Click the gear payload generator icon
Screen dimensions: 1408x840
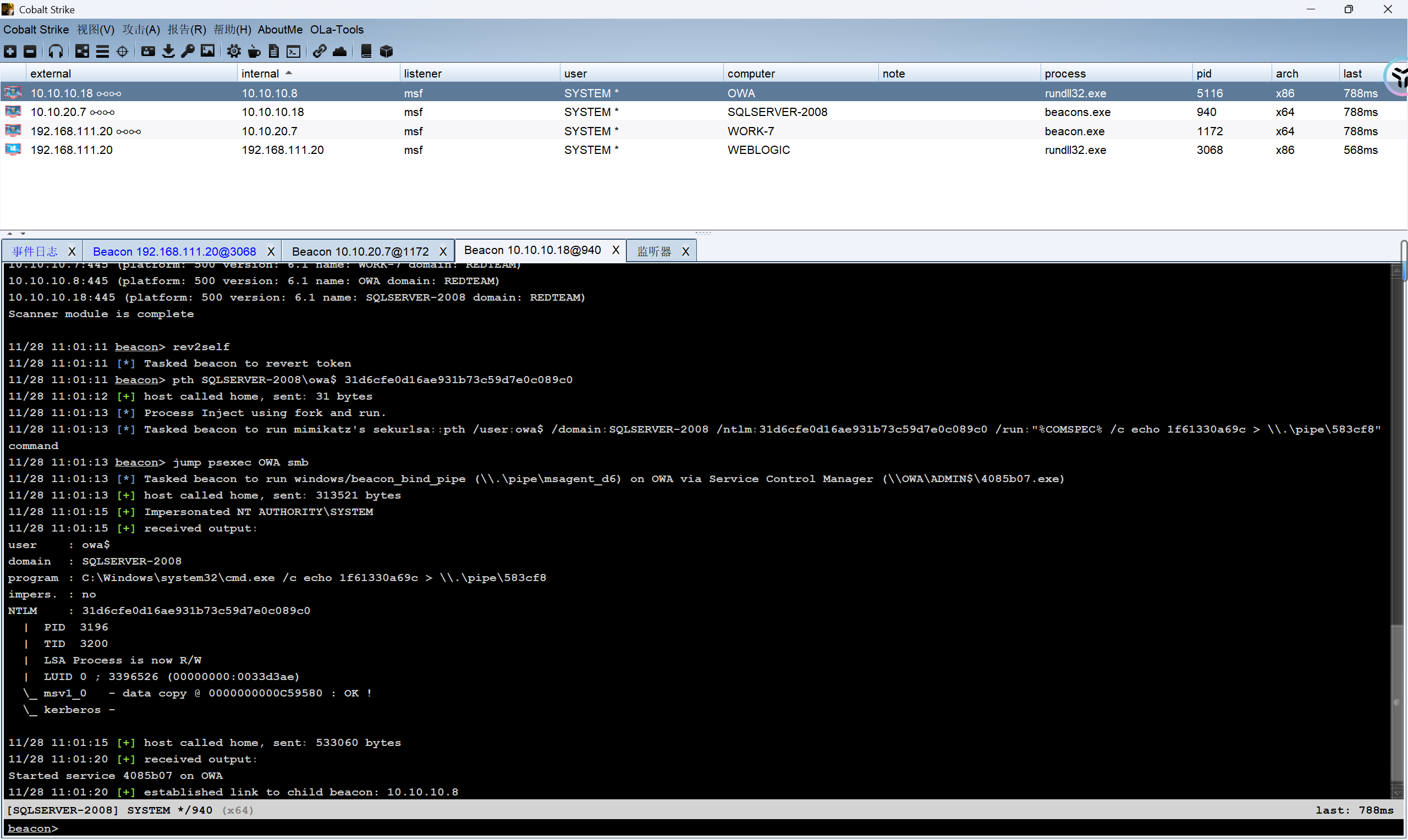(x=233, y=52)
